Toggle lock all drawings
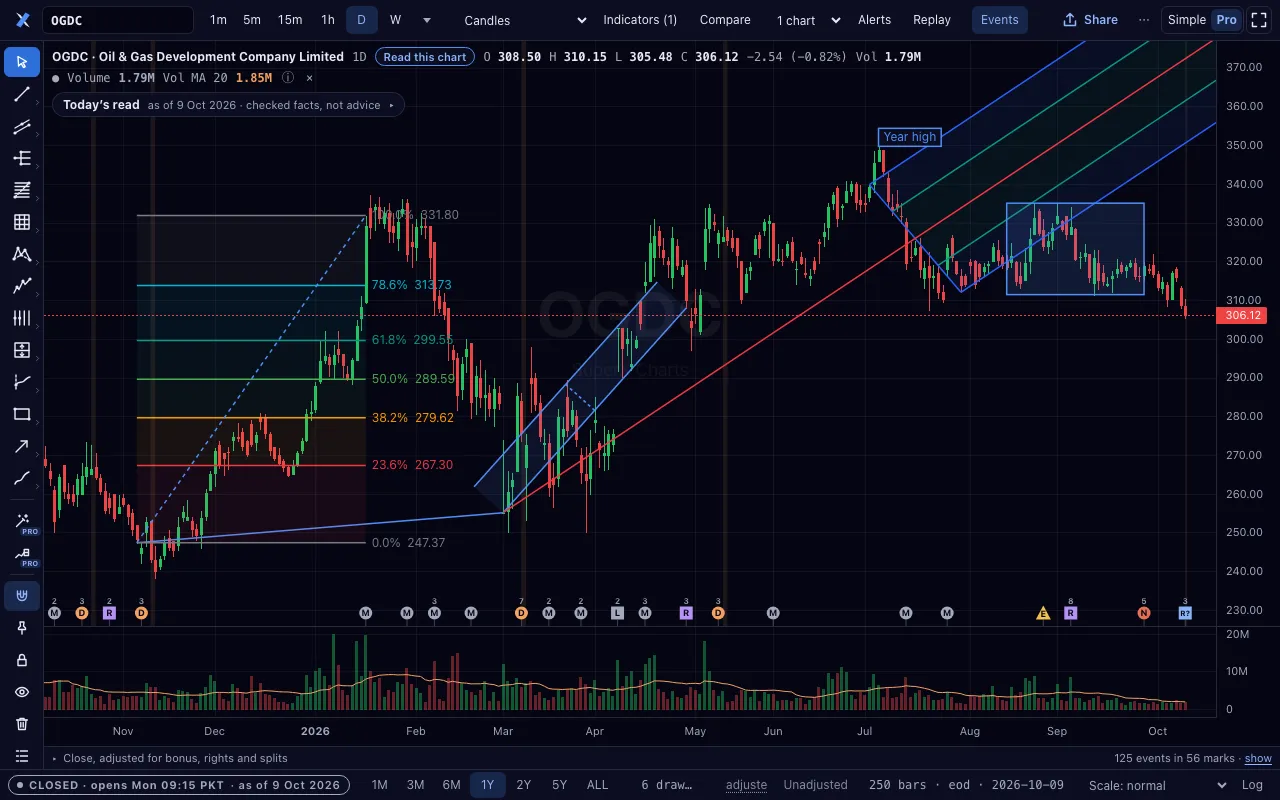 [x=22, y=660]
